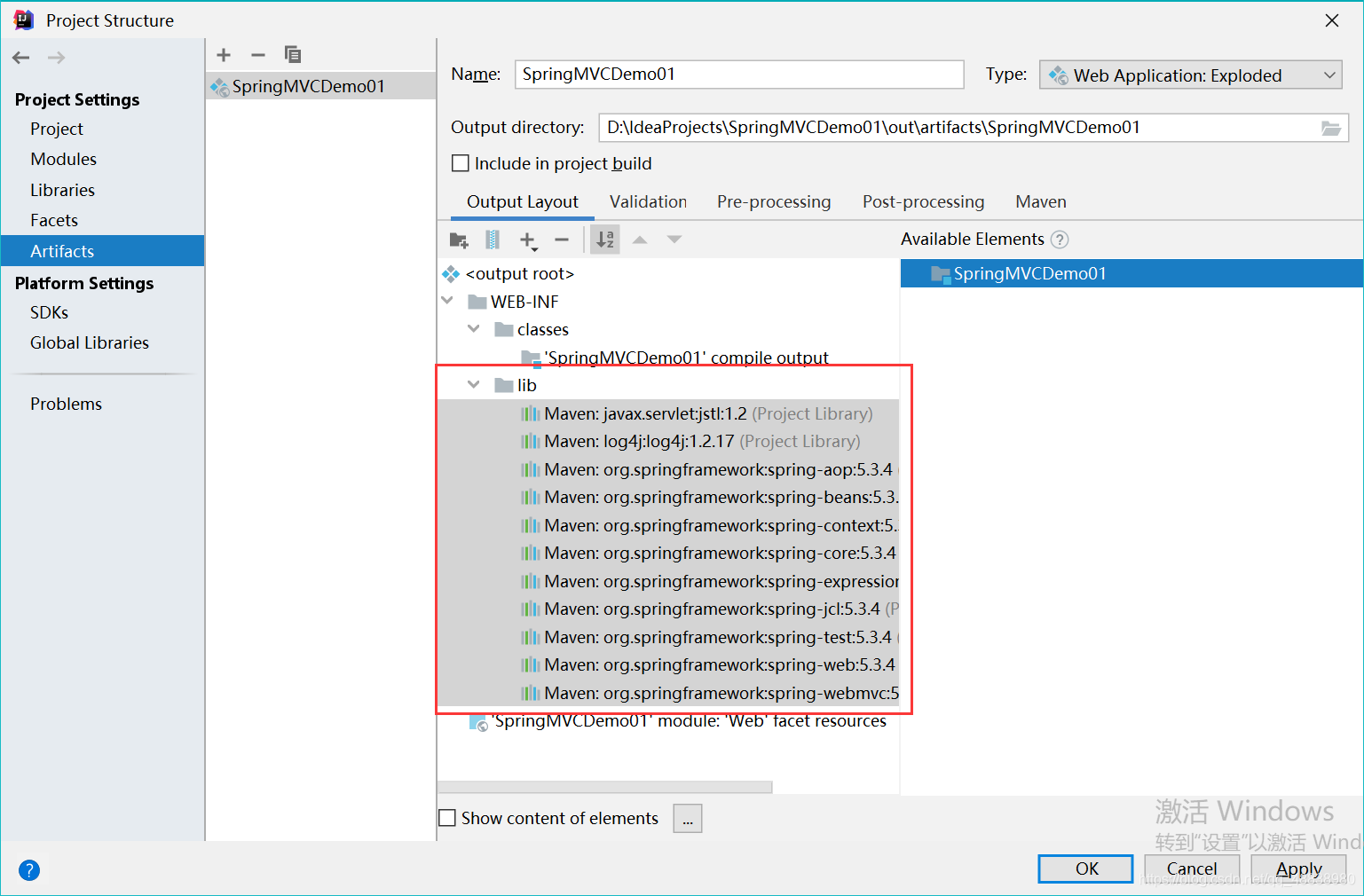Open the Maven tab
Screen dimensions: 1364x896
click(1041, 202)
